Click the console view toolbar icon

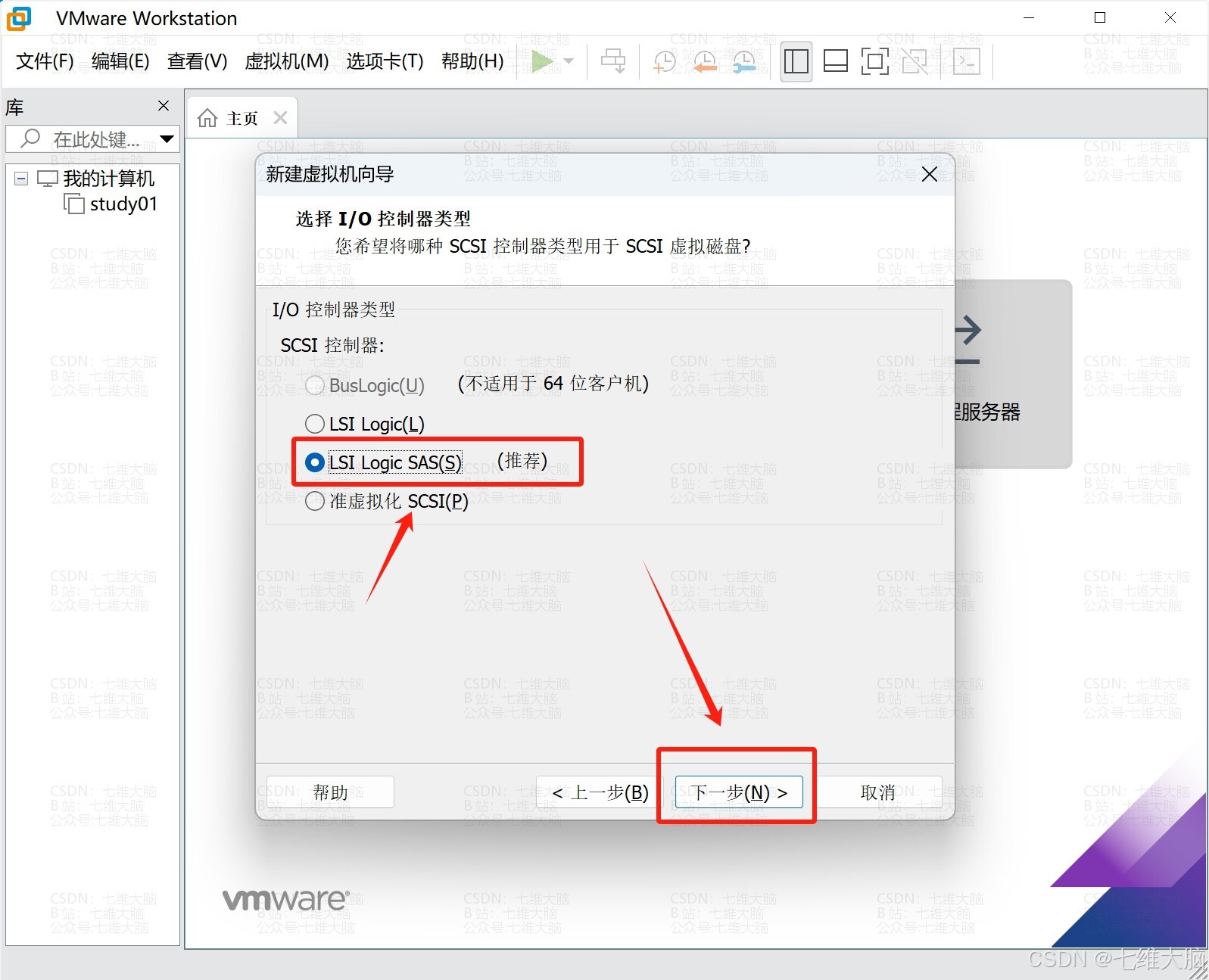pyautogui.click(x=966, y=61)
